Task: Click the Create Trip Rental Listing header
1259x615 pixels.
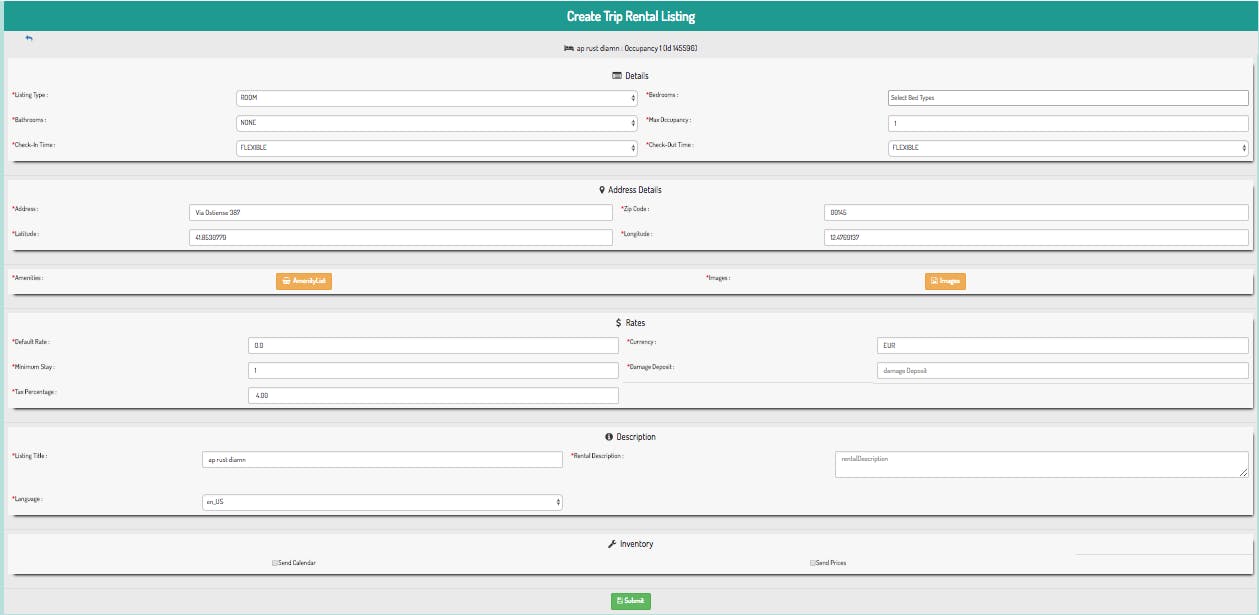Action: click(x=631, y=16)
